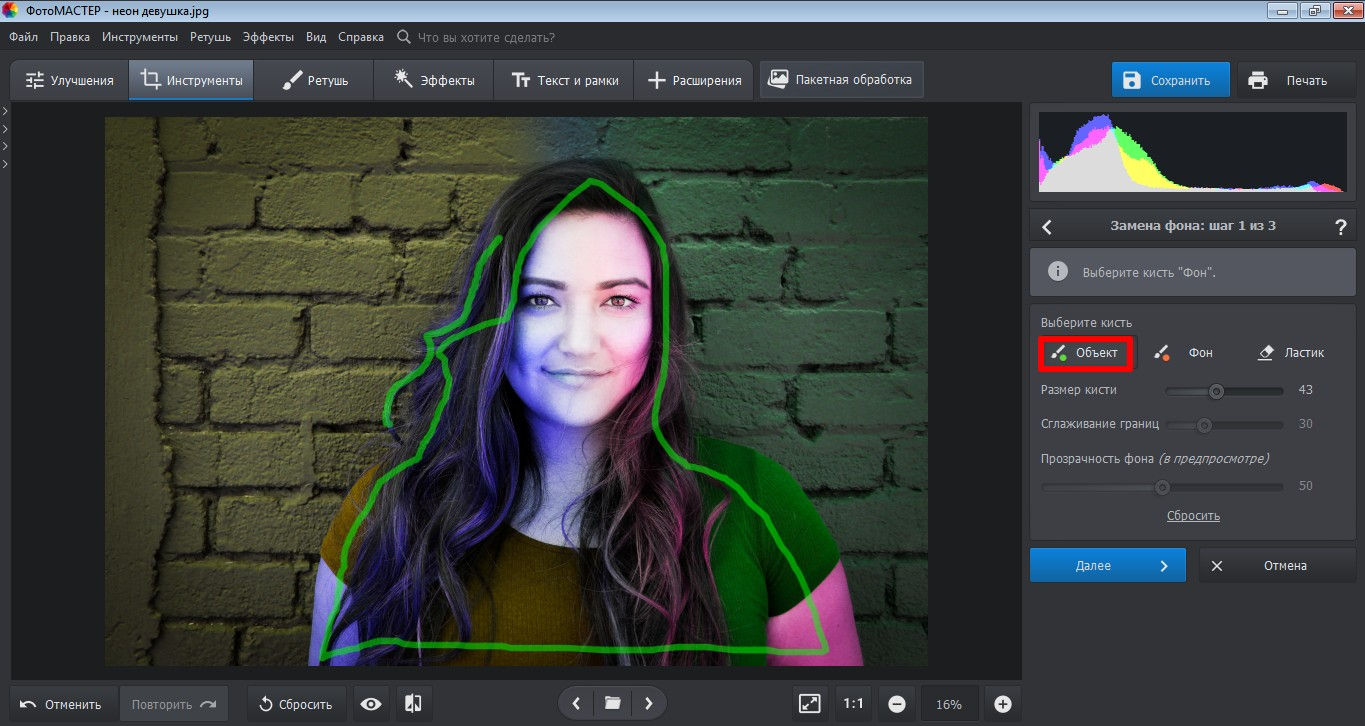Viewport: 1365px width, 726px height.
Task: Click the fit-to-screen icon
Action: point(809,704)
